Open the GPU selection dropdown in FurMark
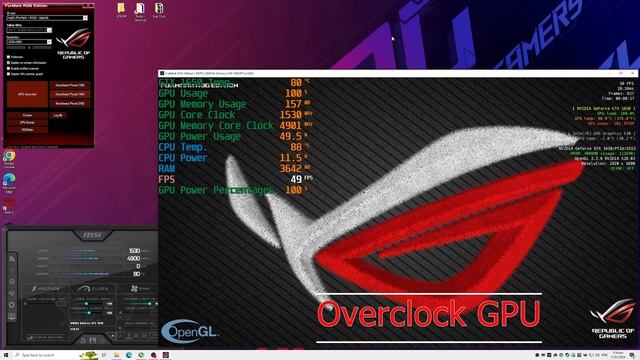The height and width of the screenshot is (360, 640). [29, 30]
